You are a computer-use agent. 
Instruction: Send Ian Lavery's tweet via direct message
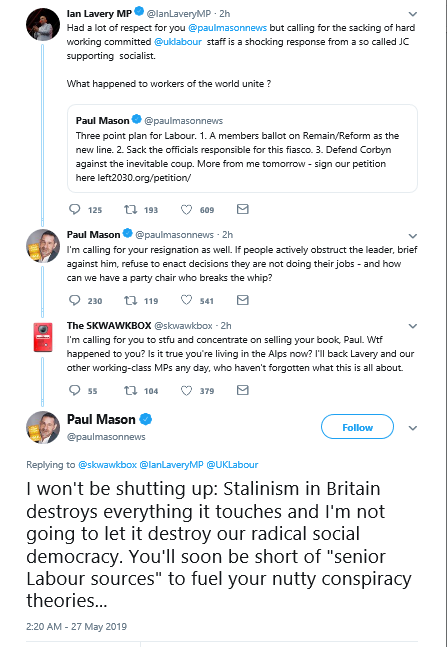tap(243, 209)
